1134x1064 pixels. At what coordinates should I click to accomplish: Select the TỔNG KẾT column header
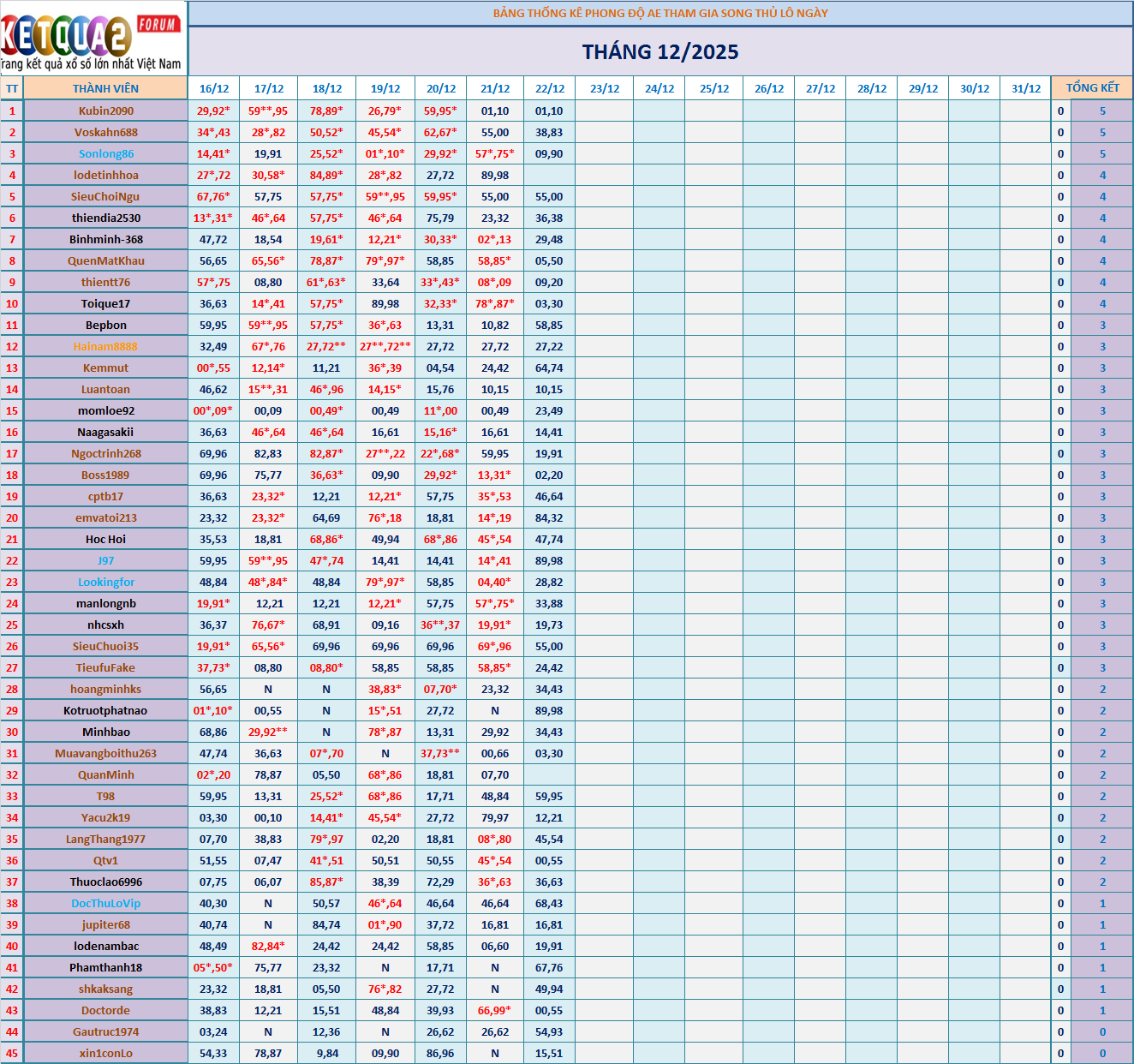[x=1092, y=88]
